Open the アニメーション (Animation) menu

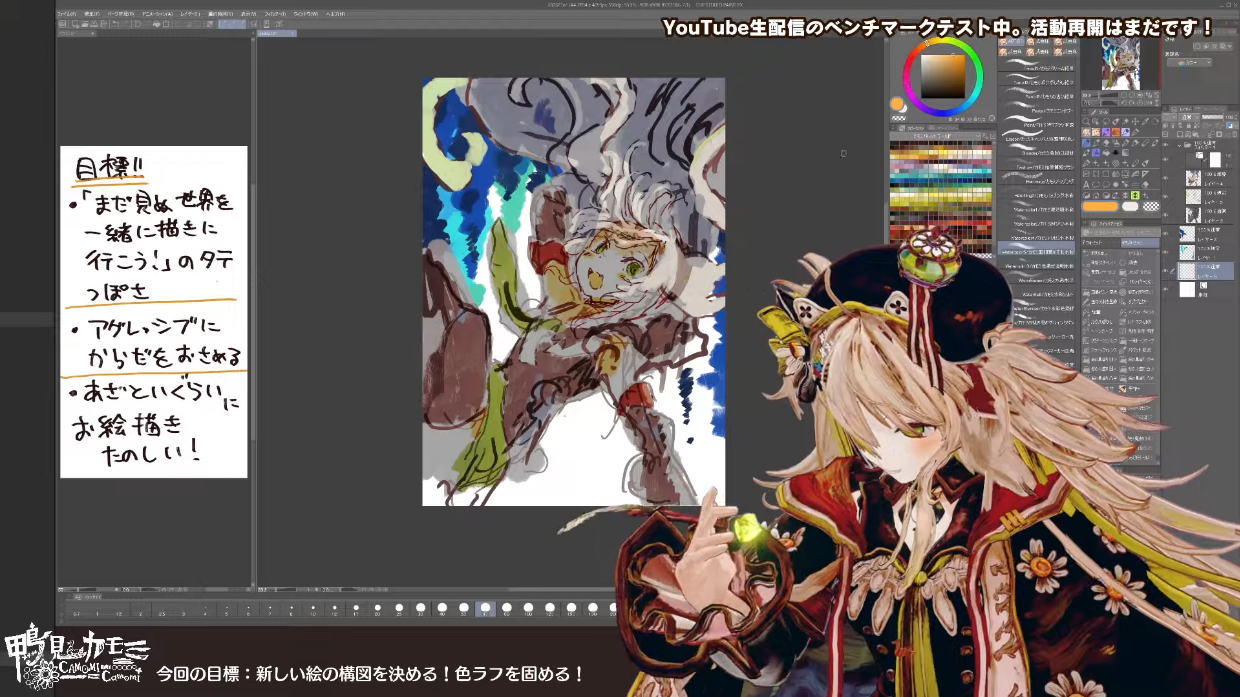coord(157,13)
